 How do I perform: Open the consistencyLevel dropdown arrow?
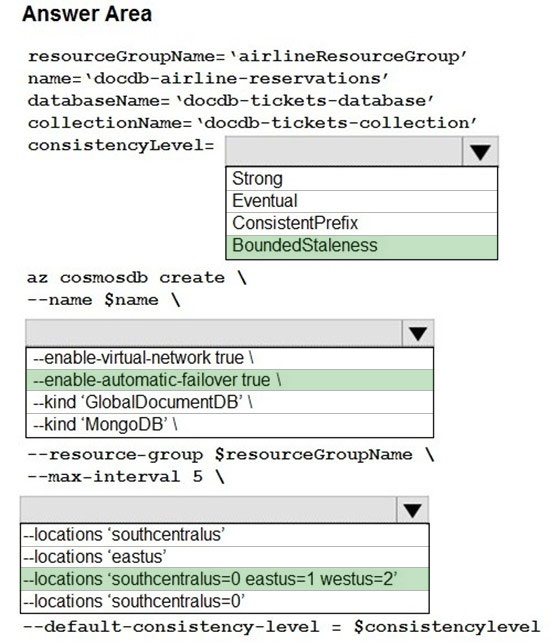pyautogui.click(x=480, y=151)
